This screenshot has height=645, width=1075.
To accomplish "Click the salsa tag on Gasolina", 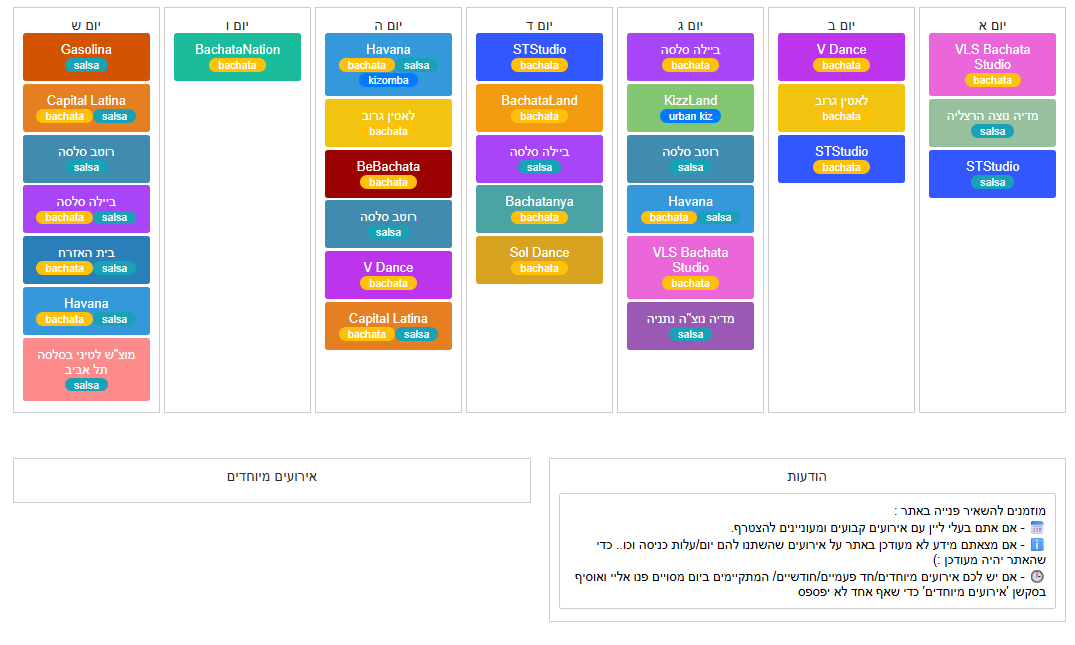I will coord(86,65).
